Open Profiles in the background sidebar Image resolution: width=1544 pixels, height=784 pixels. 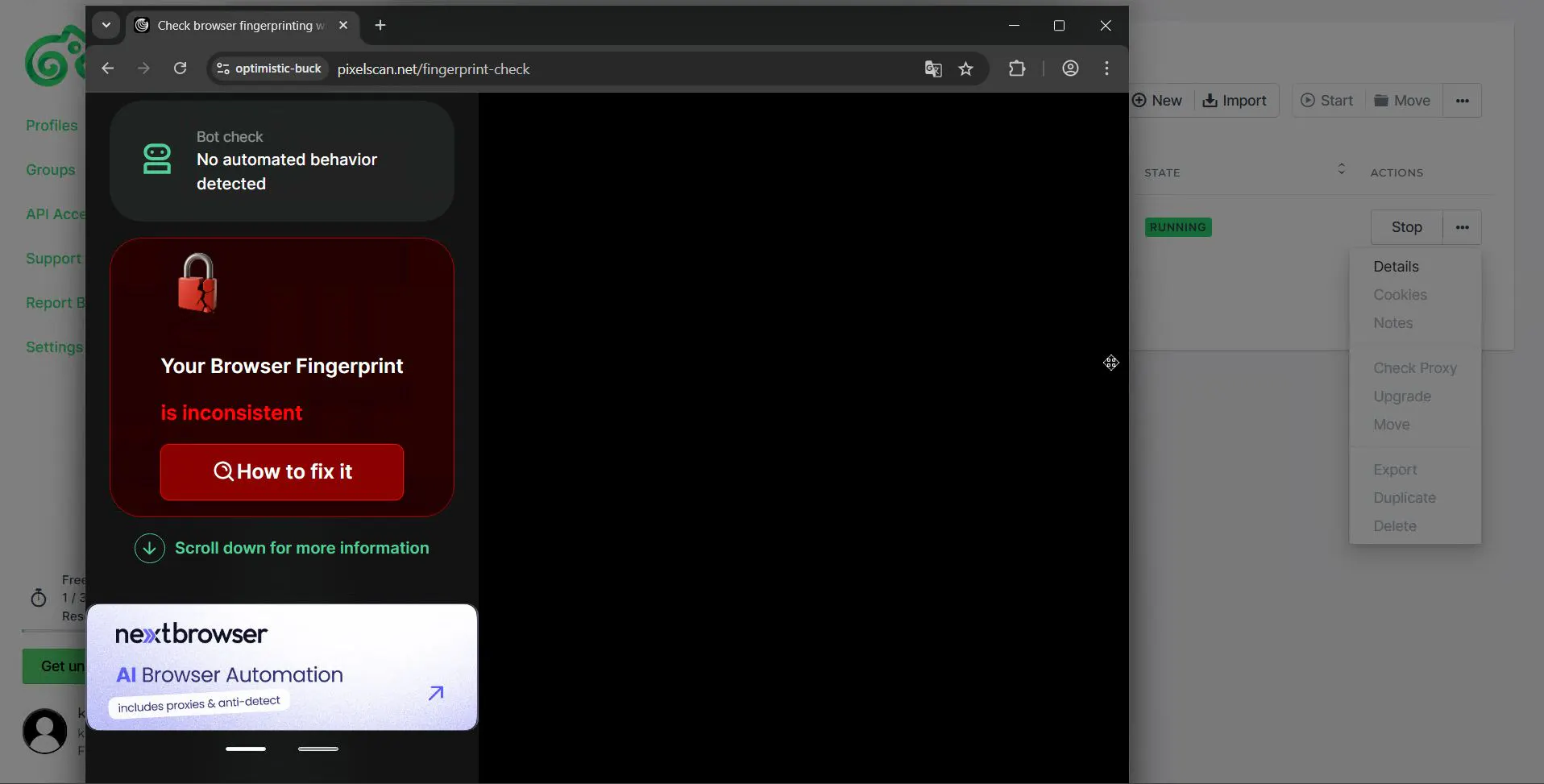[52, 126]
